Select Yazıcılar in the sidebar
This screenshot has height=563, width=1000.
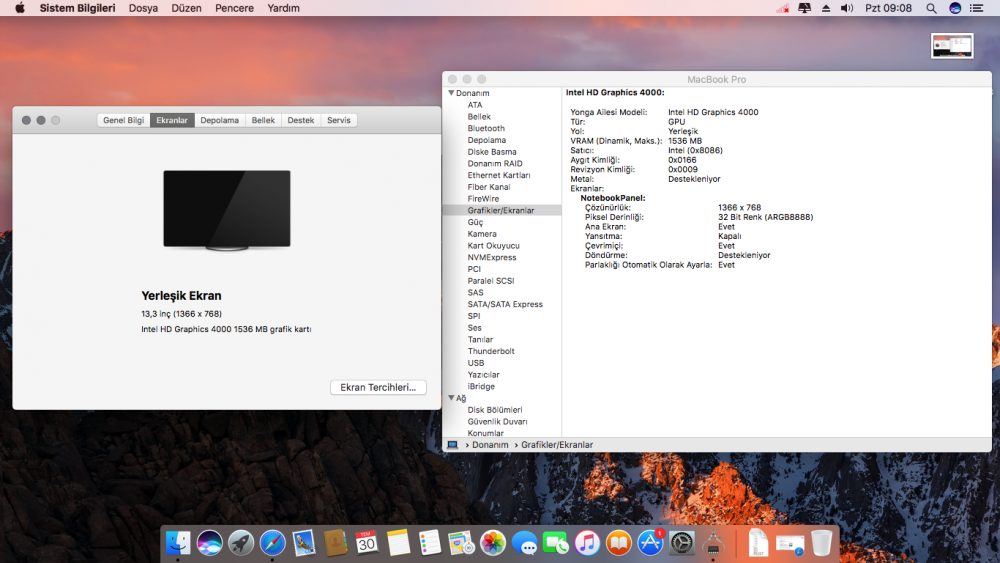point(483,375)
